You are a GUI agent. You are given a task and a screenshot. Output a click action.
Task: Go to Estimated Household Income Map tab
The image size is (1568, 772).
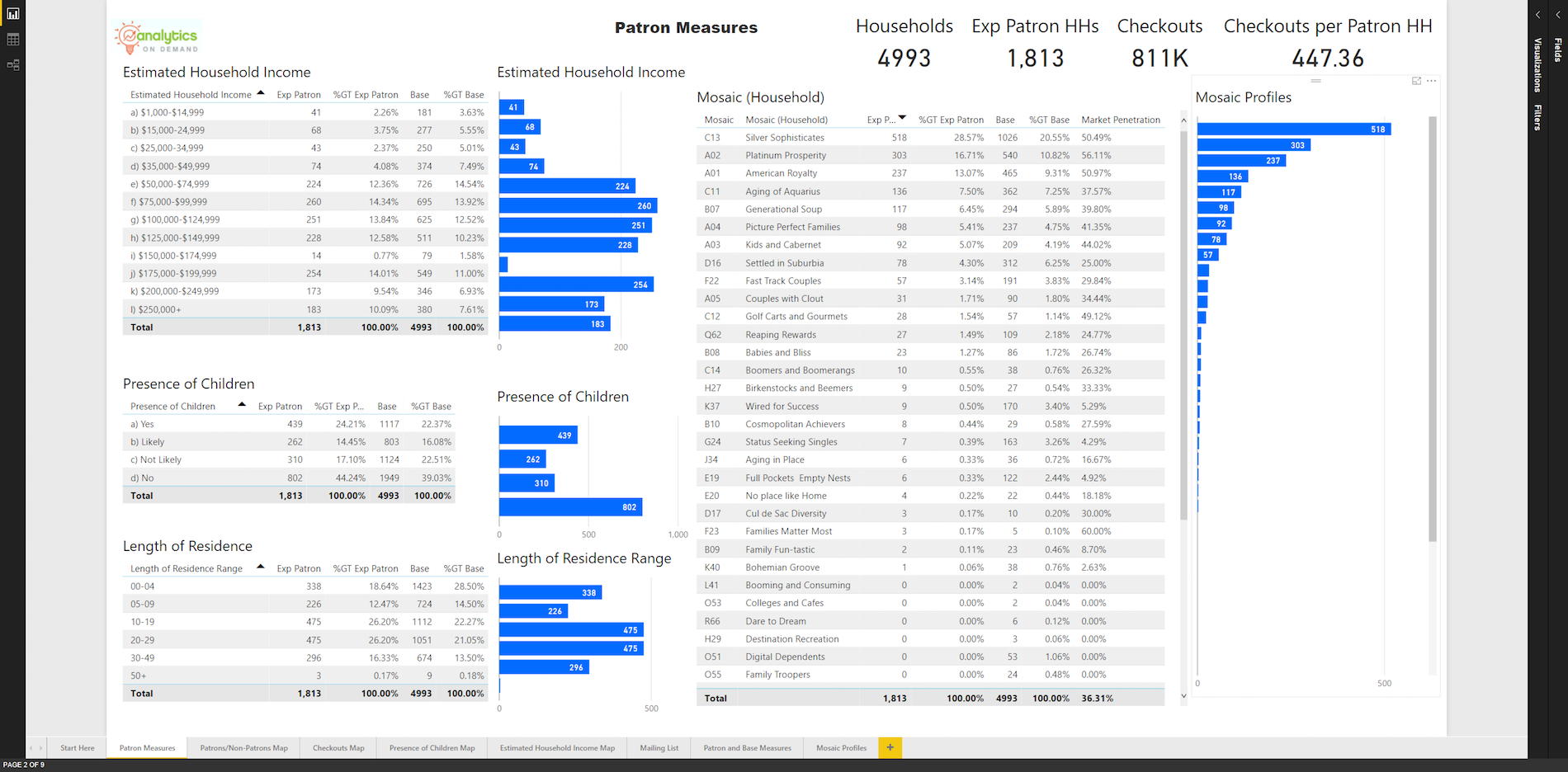tap(557, 748)
